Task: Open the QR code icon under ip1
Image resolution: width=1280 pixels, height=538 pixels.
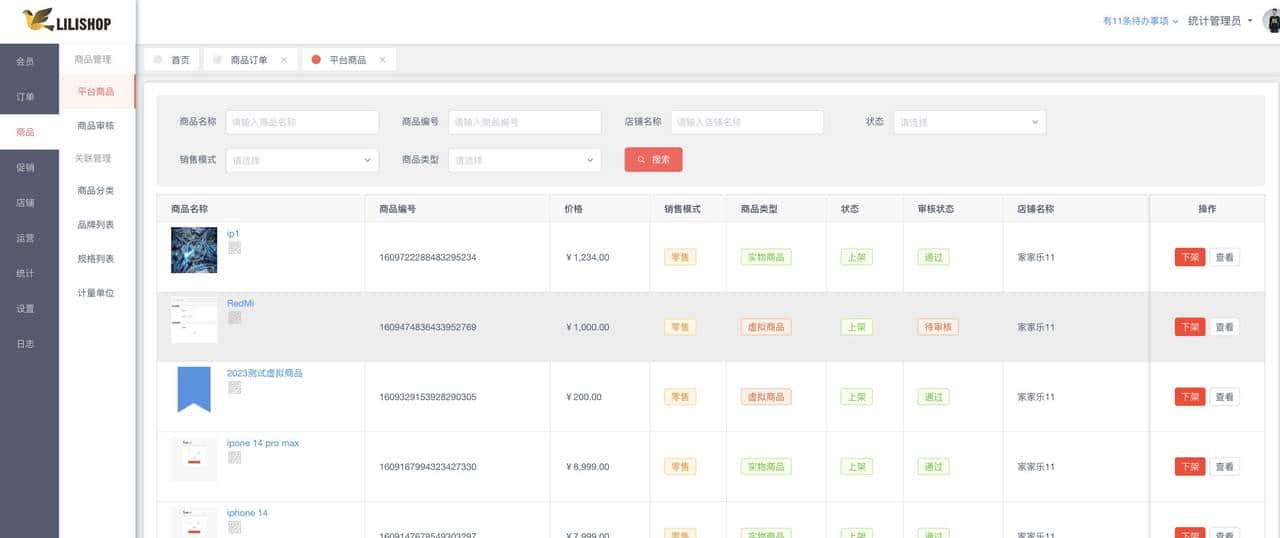Action: 234,248
